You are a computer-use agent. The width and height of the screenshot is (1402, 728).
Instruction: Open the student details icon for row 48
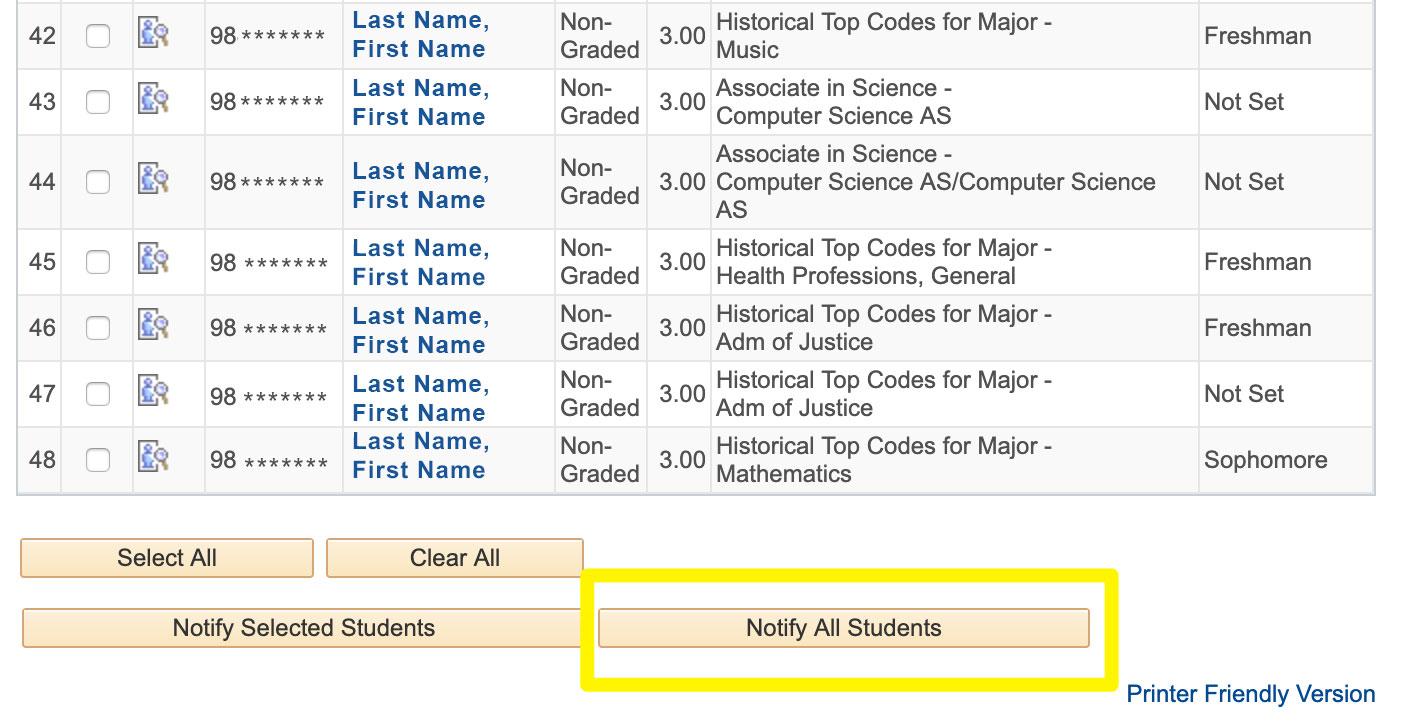(x=153, y=459)
